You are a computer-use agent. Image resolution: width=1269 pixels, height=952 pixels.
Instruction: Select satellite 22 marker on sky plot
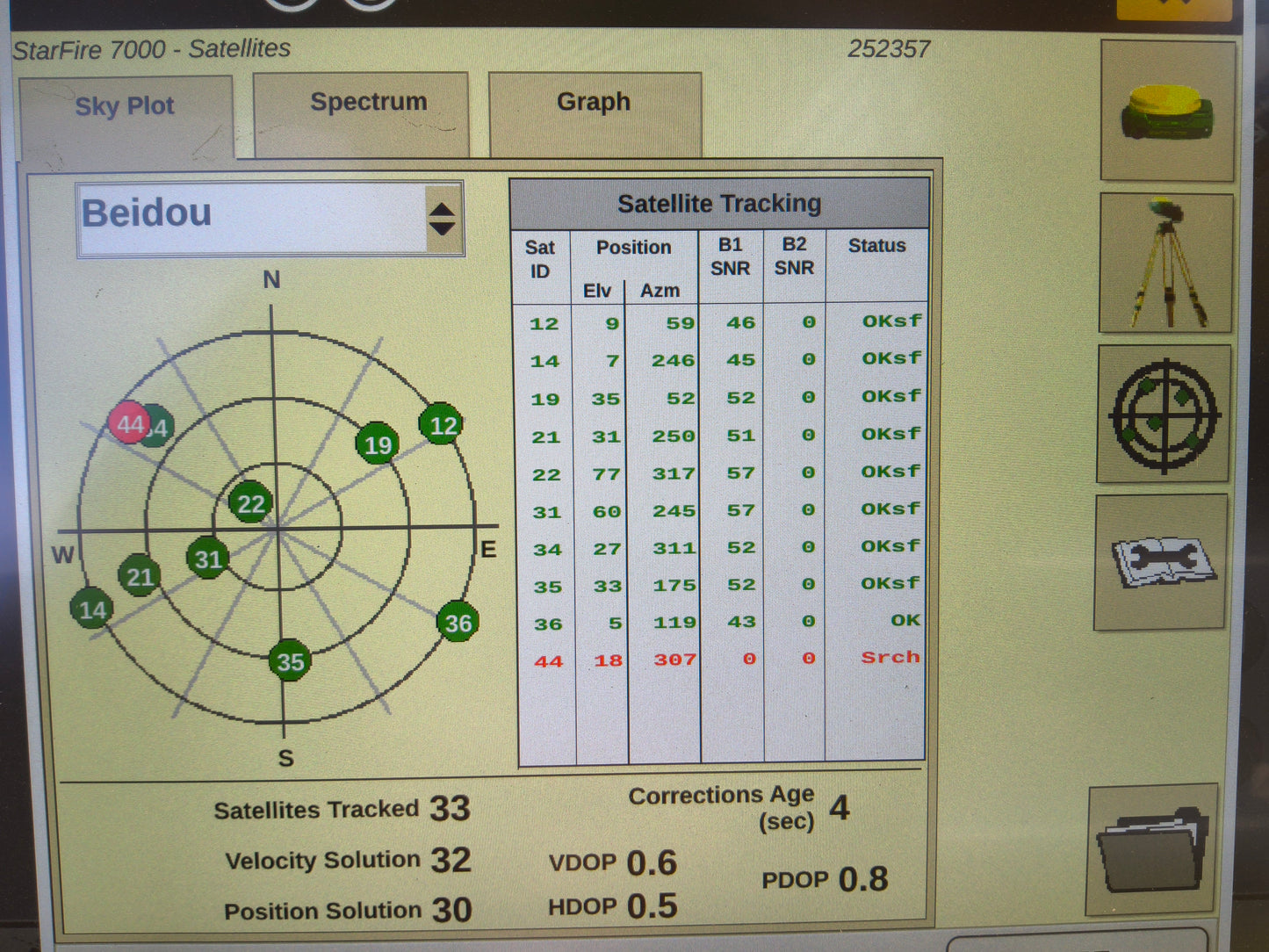click(x=250, y=503)
